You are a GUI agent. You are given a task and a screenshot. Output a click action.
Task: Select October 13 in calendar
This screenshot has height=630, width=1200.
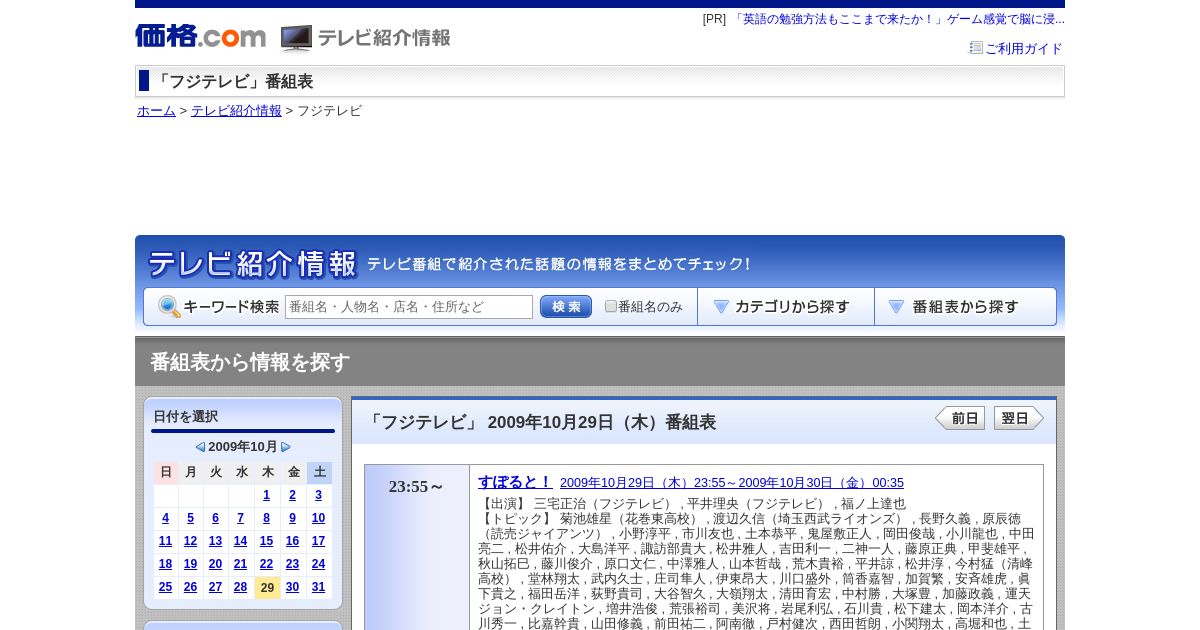pos(216,541)
